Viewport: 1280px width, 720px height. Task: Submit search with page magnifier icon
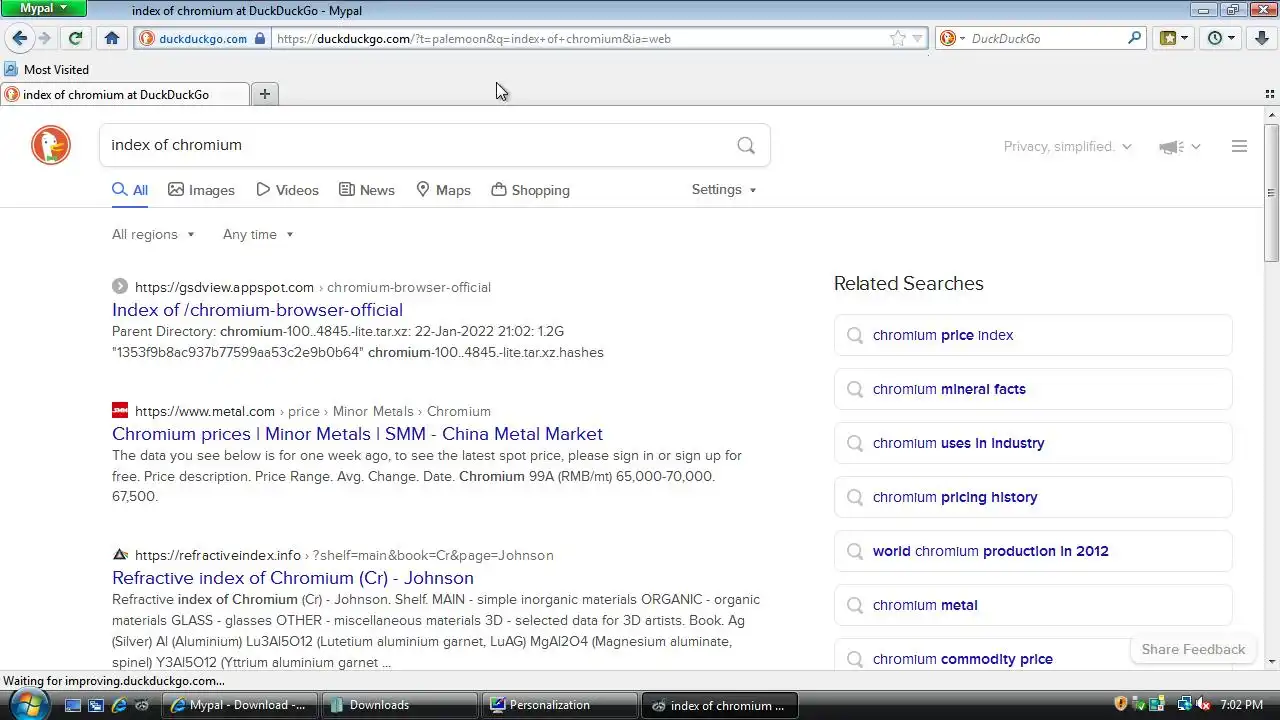pyautogui.click(x=746, y=145)
